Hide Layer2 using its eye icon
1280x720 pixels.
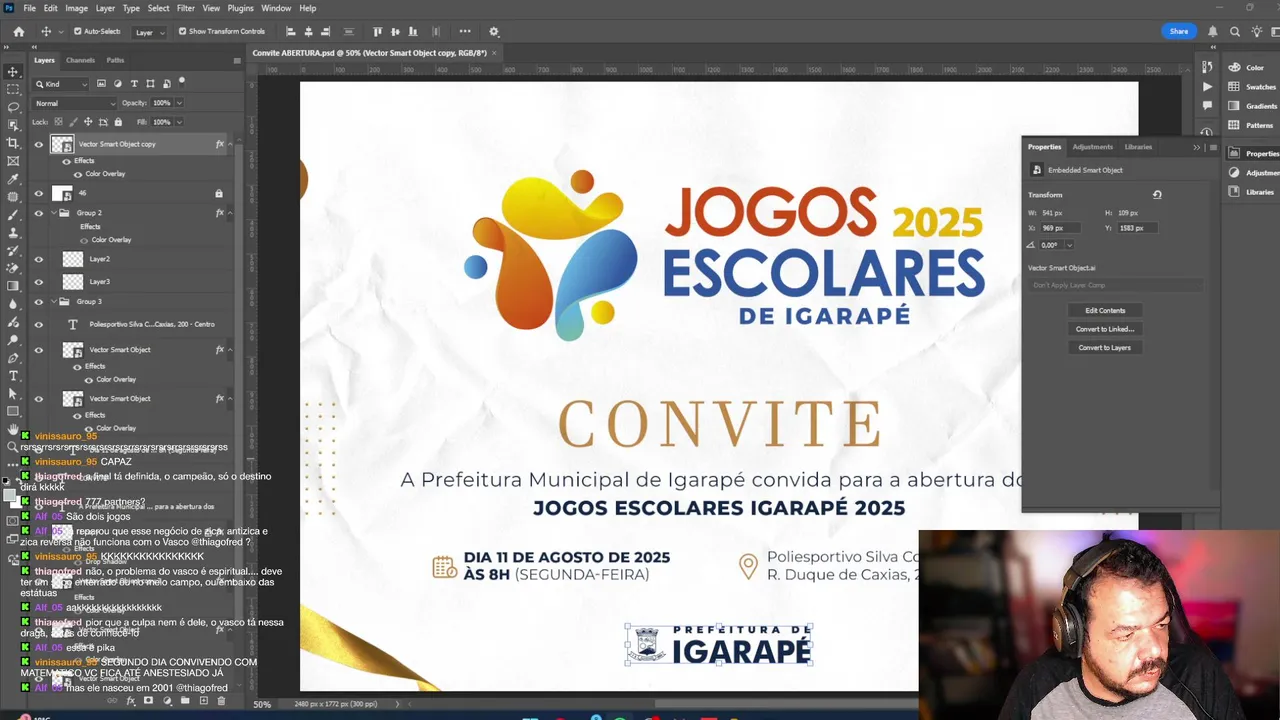point(39,259)
